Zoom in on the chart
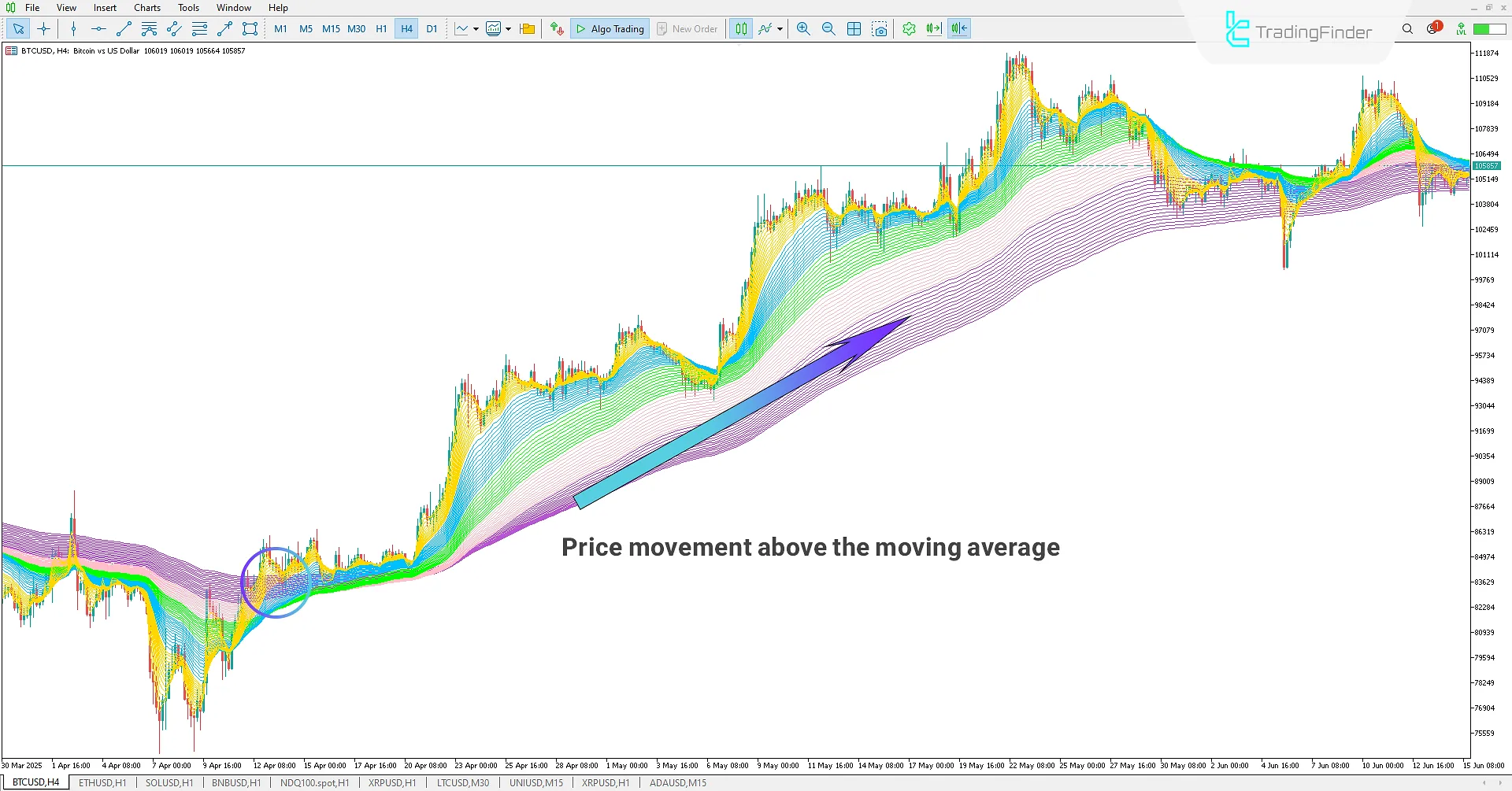Image resolution: width=1512 pixels, height=791 pixels. pos(802,28)
